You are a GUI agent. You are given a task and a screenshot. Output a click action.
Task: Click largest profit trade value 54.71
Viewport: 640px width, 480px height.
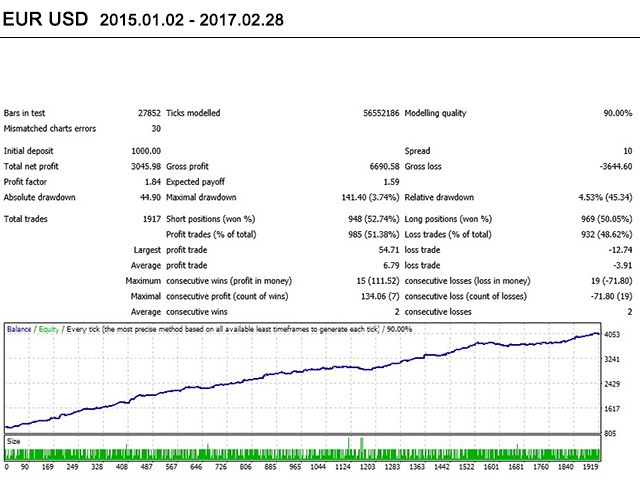click(389, 250)
